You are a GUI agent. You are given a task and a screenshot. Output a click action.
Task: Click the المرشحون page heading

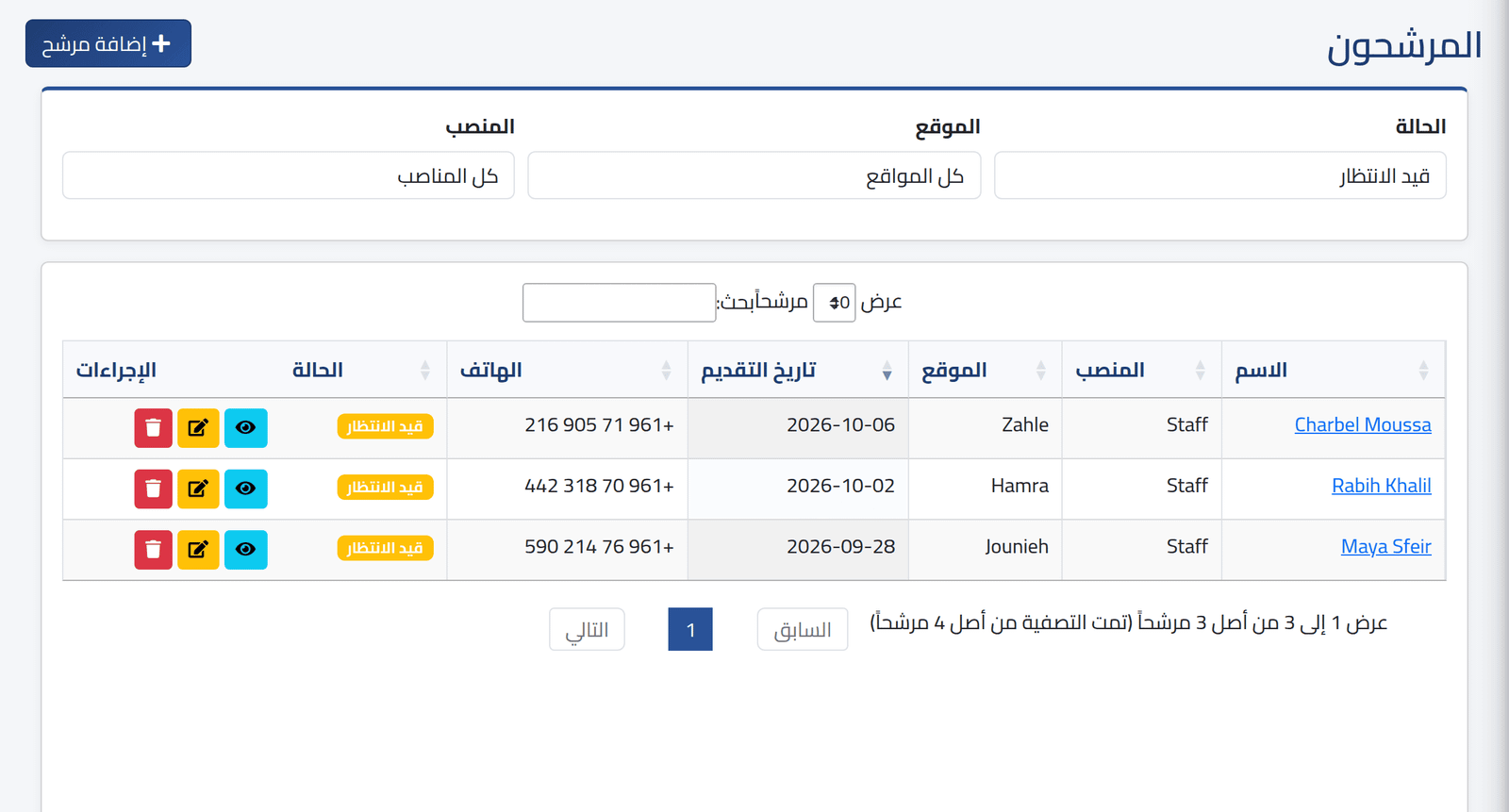(1405, 46)
